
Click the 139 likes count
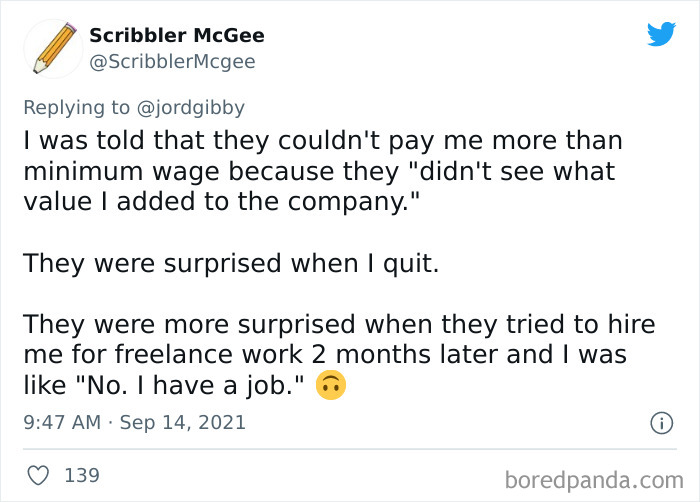point(81,475)
